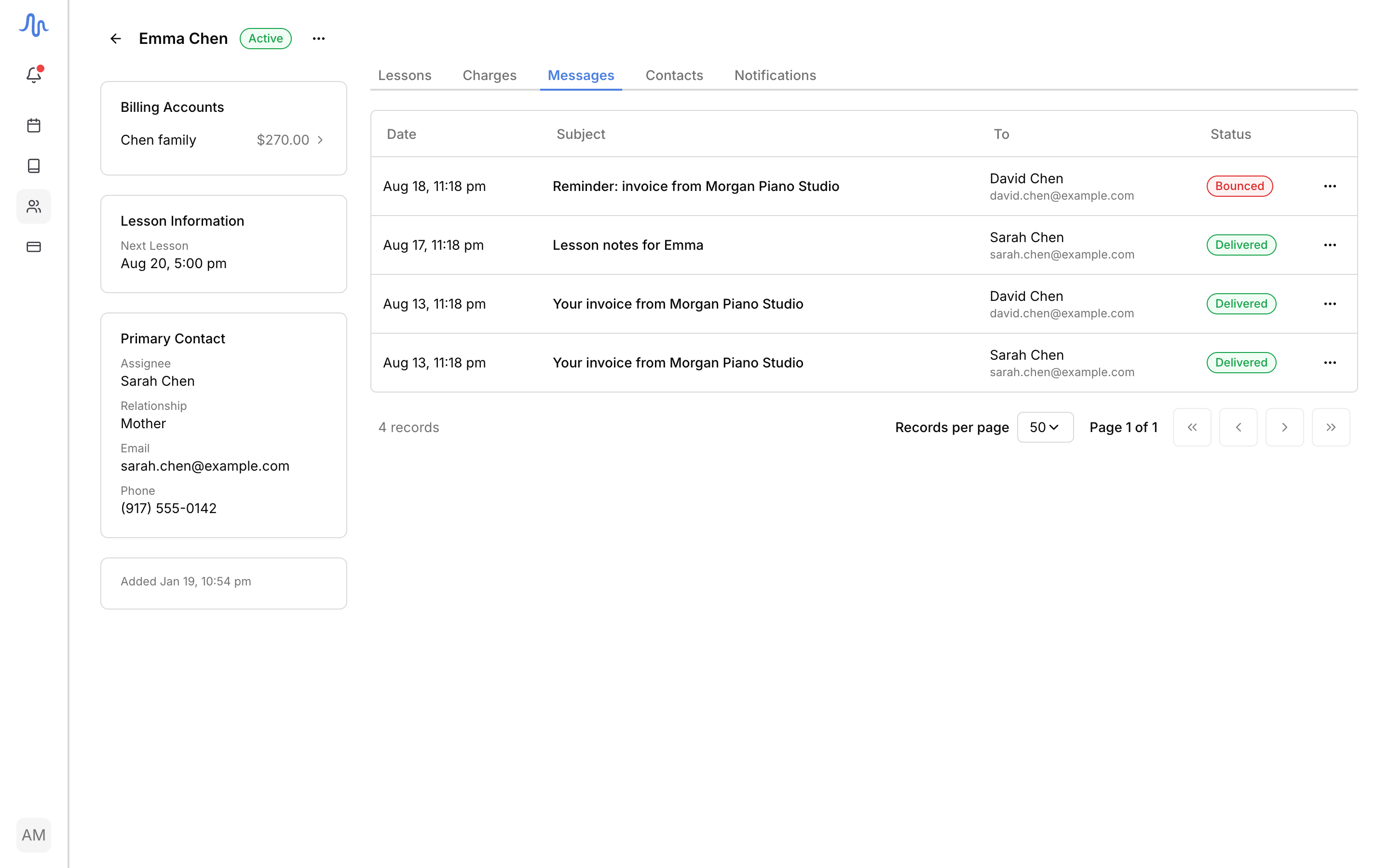Screen dimensions: 1389x868
Task: Click David Chen recipient on Bounced row
Action: [1026, 178]
